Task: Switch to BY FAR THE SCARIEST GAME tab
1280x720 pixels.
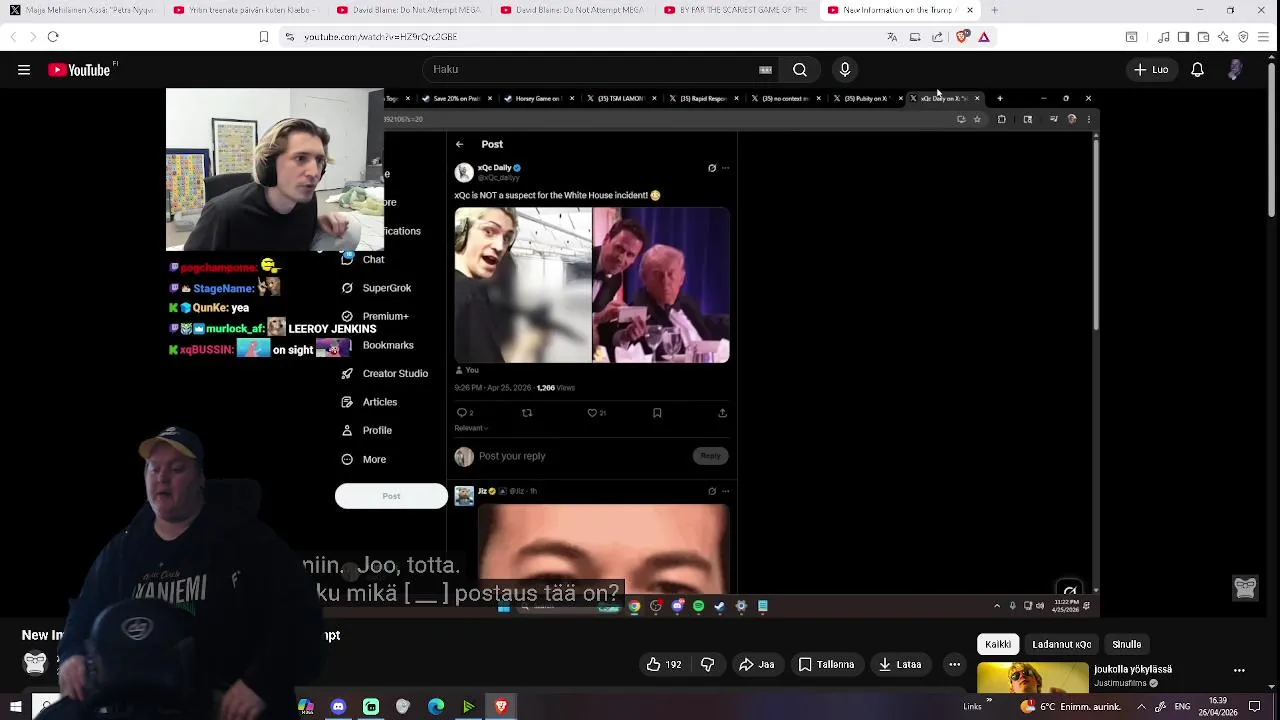Action: (x=735, y=10)
